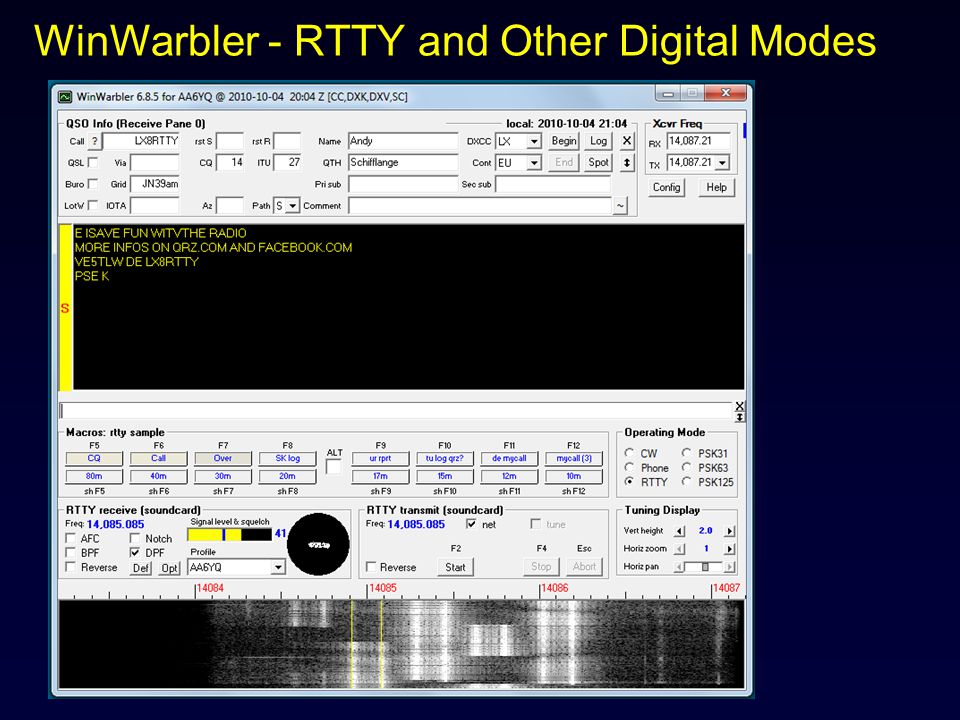Enable the LotW checkbox

click(92, 205)
